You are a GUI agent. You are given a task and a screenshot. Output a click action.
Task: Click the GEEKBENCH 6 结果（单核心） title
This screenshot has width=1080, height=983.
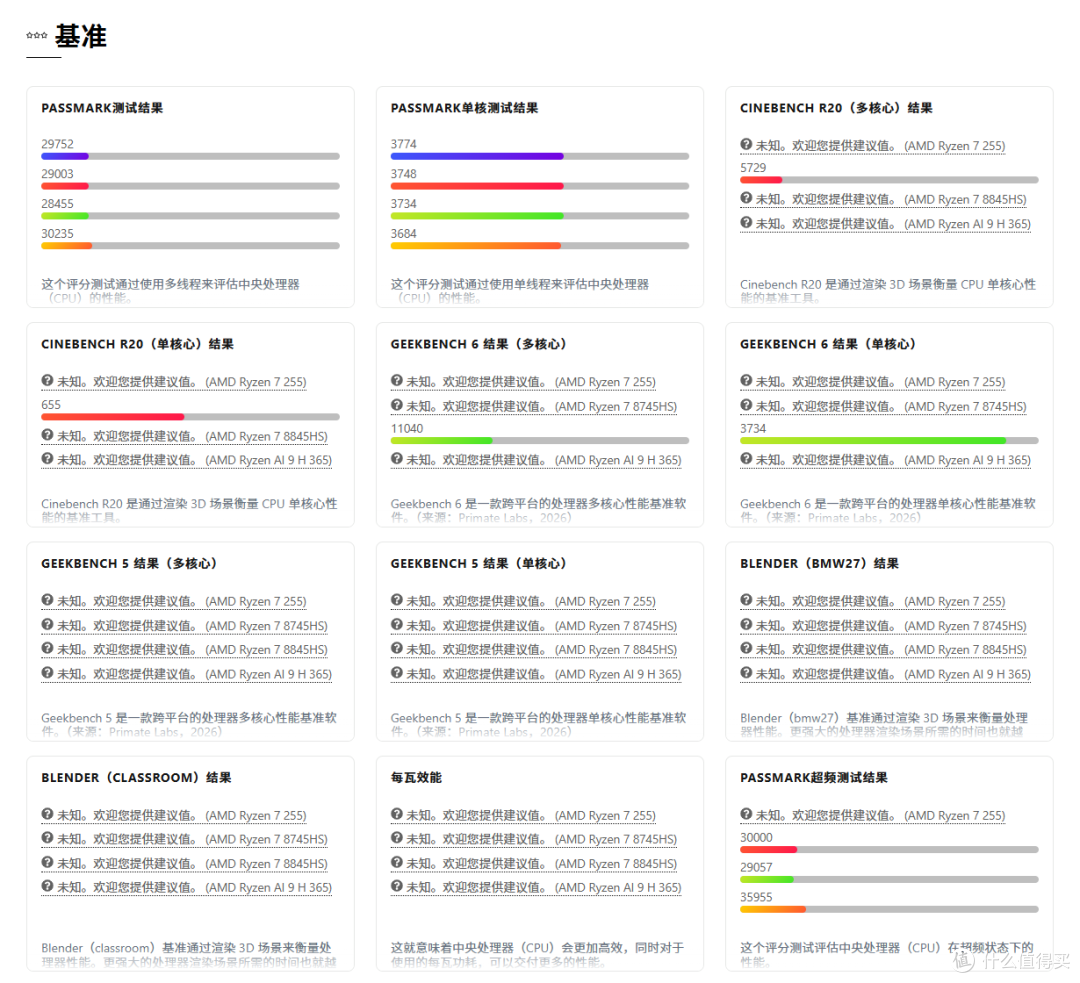click(828, 344)
